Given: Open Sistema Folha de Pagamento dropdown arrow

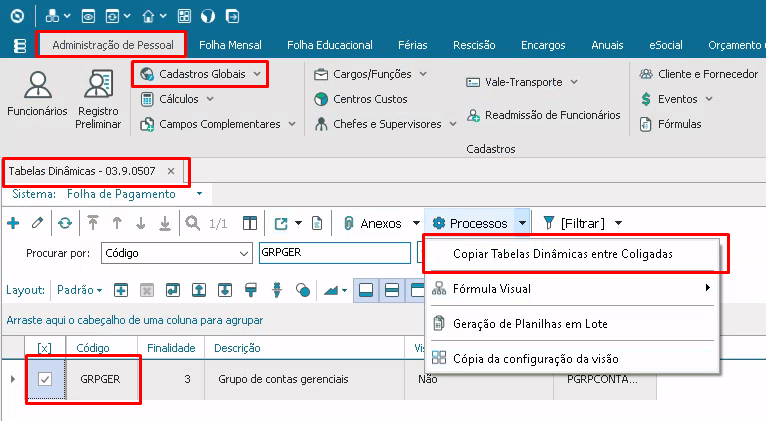Looking at the screenshot, I should (x=199, y=194).
